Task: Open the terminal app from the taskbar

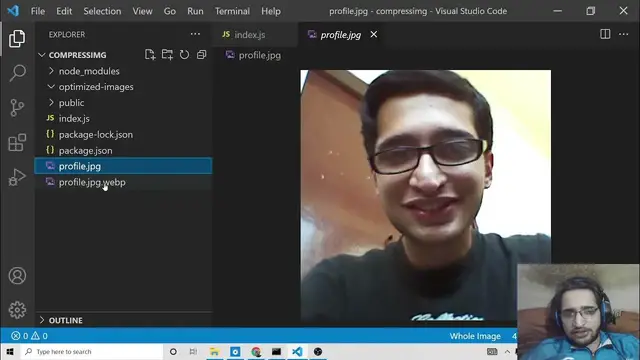Action: 276,352
